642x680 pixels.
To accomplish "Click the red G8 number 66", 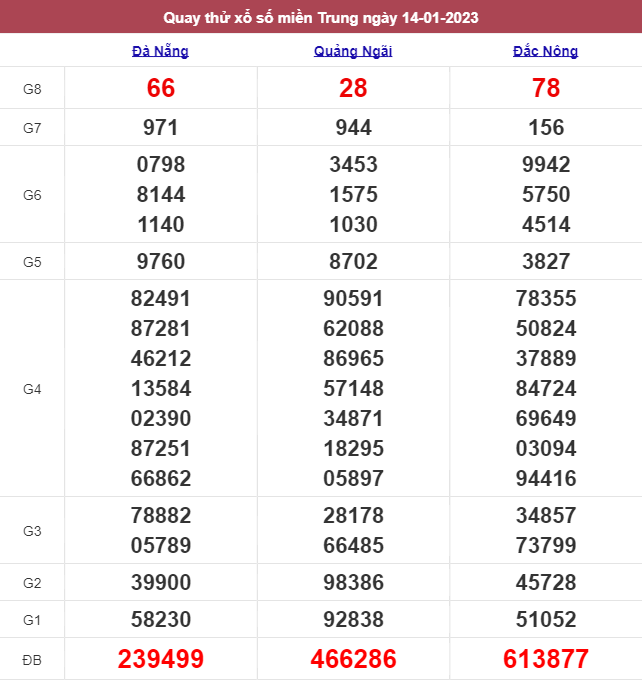I will 160,89.
